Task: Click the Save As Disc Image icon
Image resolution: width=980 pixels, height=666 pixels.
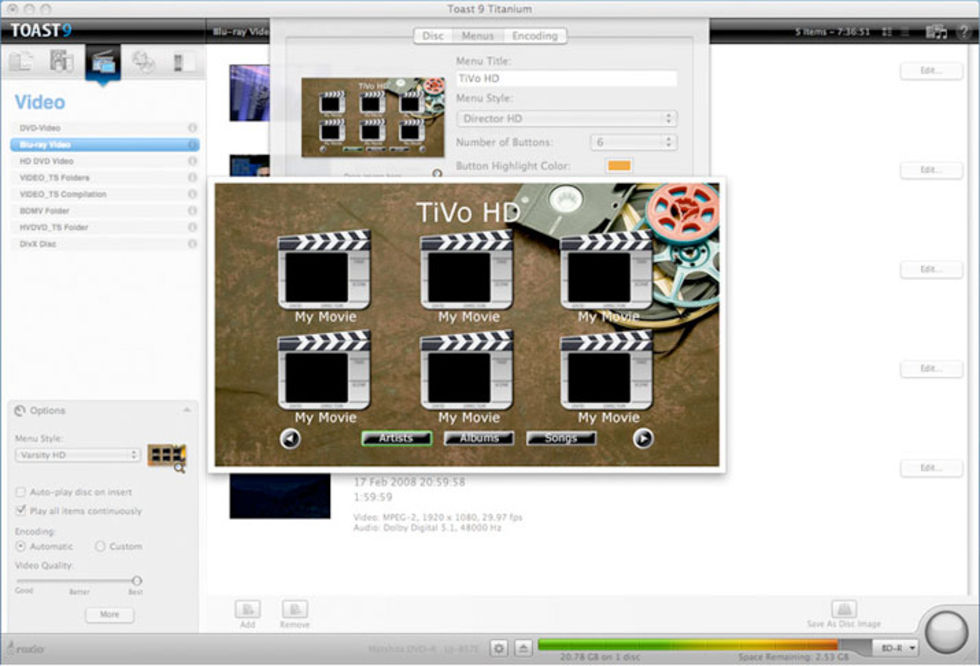Action: (x=844, y=609)
